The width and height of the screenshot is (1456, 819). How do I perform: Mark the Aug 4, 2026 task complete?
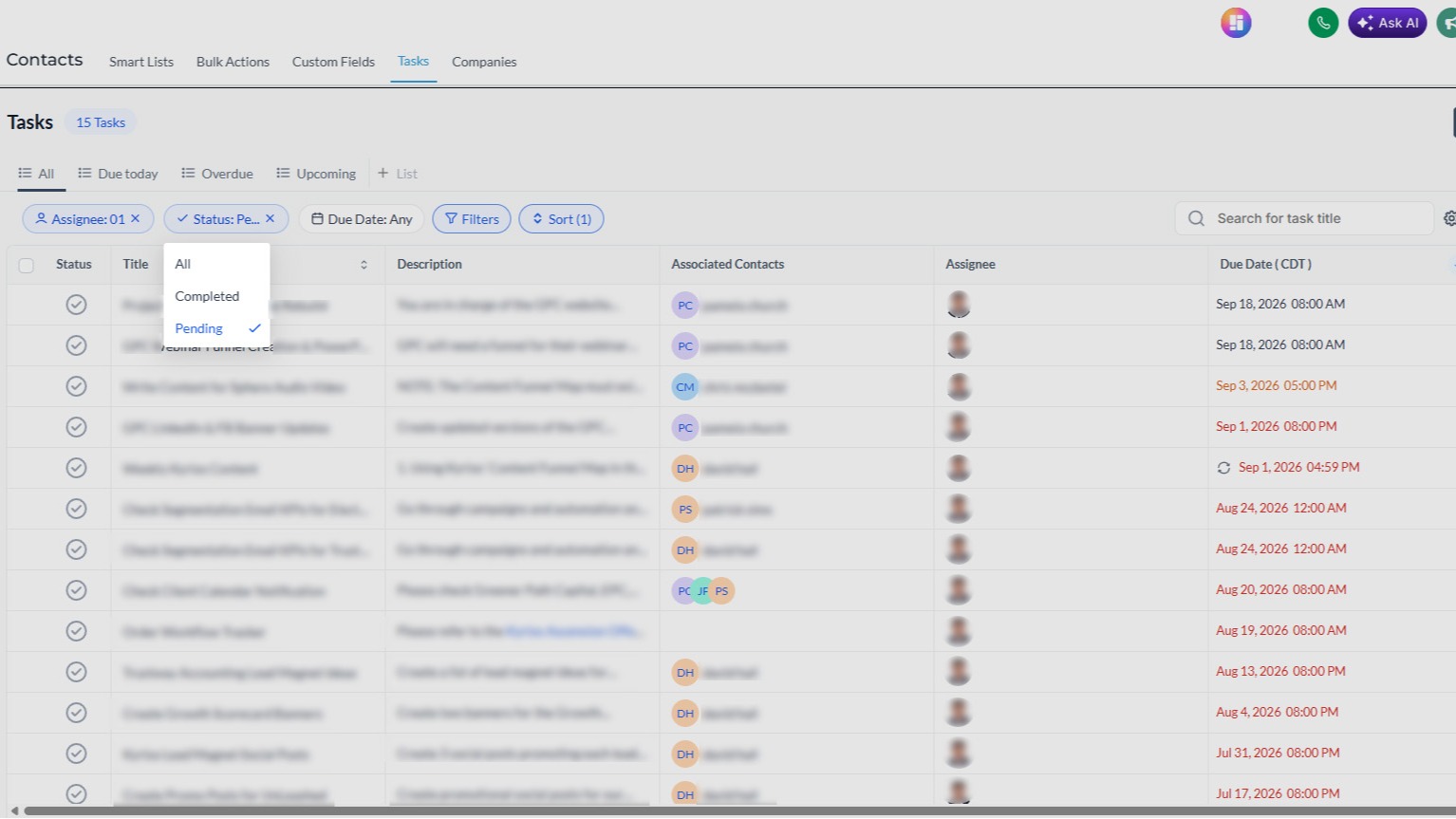click(76, 713)
